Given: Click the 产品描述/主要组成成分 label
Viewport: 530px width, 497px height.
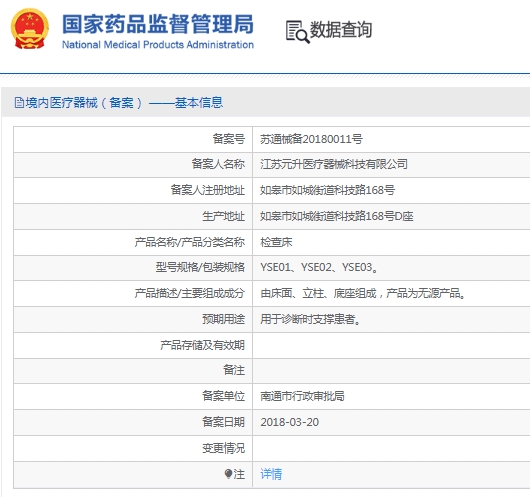Looking at the screenshot, I should tap(190, 293).
